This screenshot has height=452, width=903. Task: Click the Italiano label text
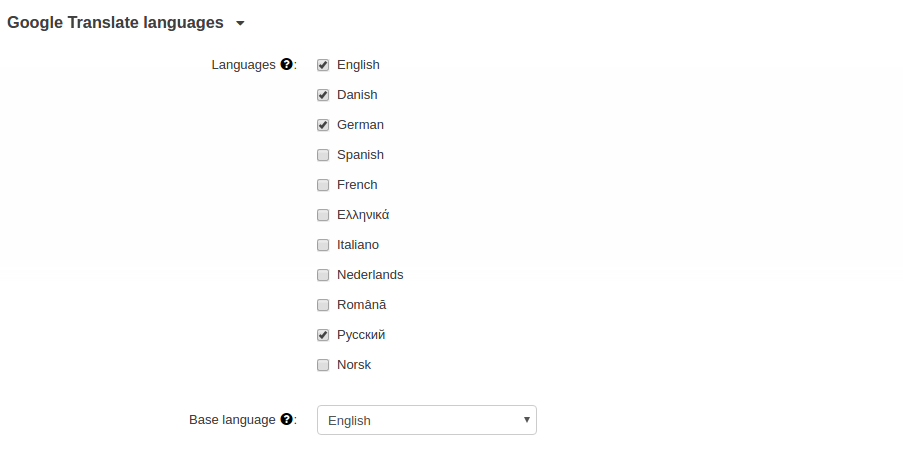point(358,245)
